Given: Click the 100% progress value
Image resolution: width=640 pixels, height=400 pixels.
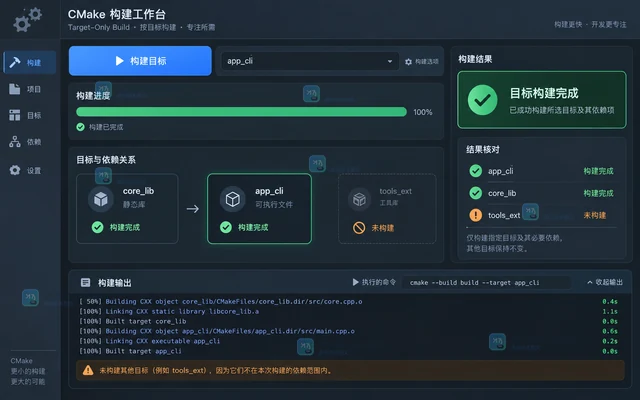Looking at the screenshot, I should tap(422, 112).
